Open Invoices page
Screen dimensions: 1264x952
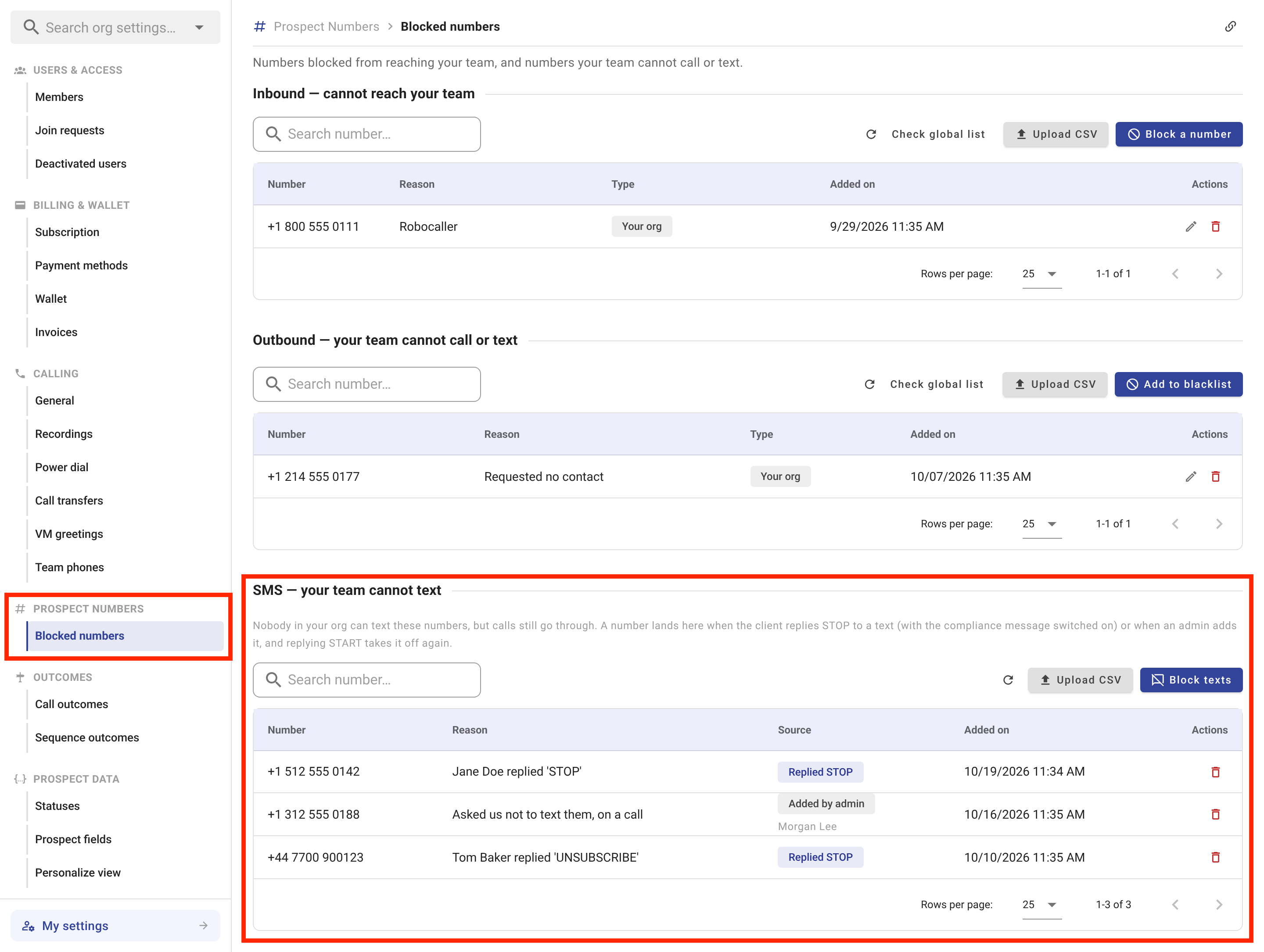[56, 333]
